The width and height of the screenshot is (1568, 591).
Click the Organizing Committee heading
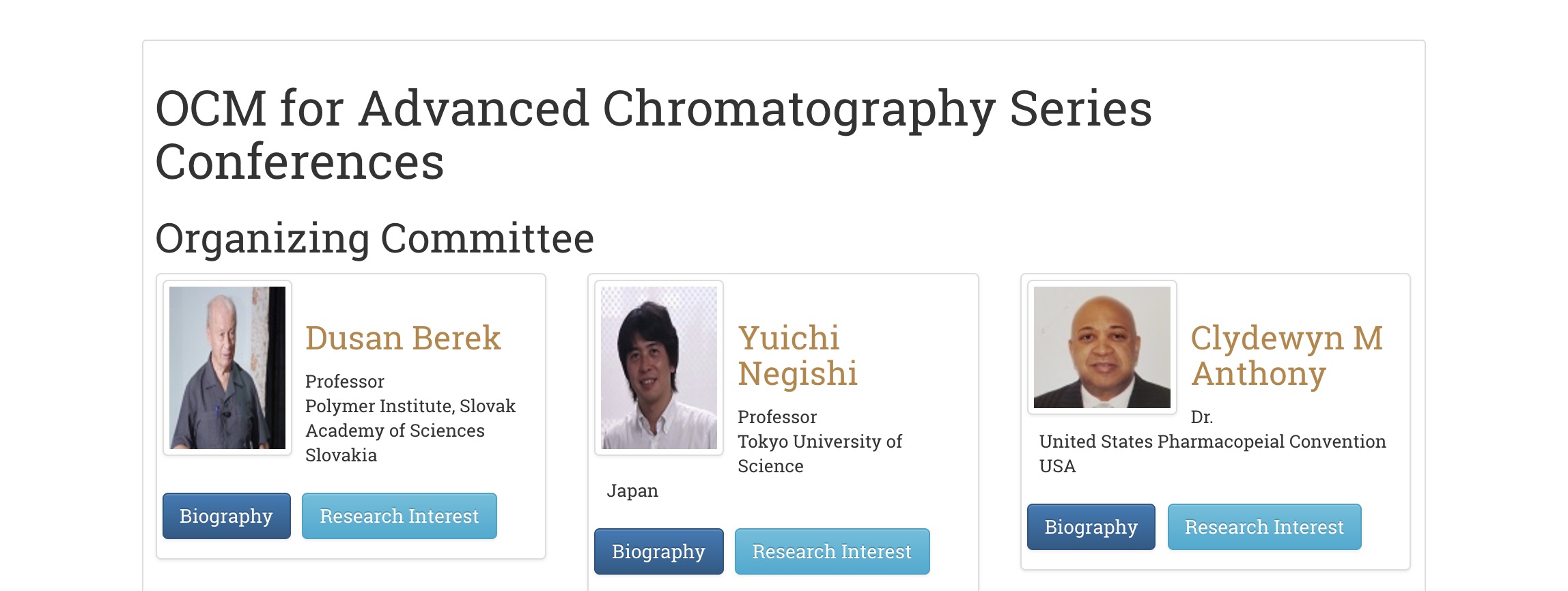[374, 239]
